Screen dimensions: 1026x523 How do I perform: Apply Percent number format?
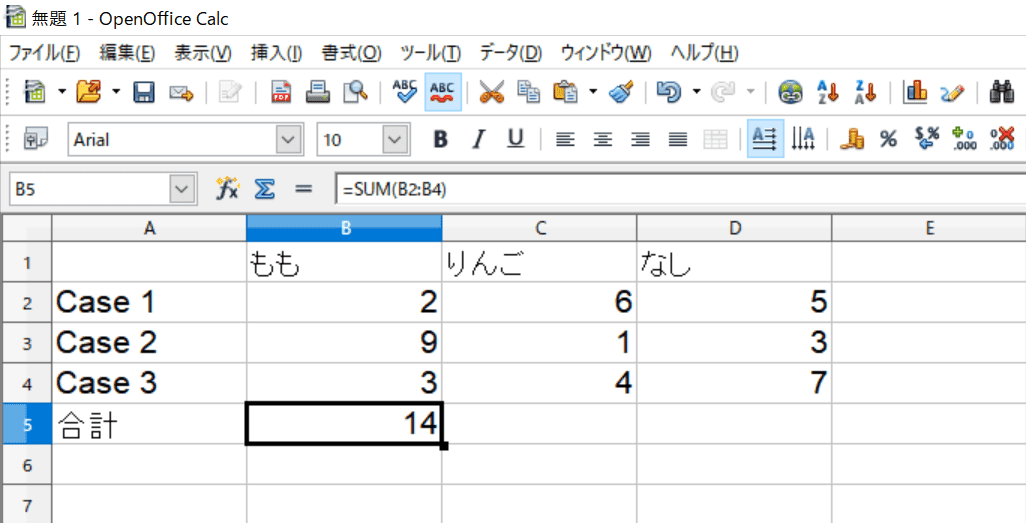tap(888, 139)
